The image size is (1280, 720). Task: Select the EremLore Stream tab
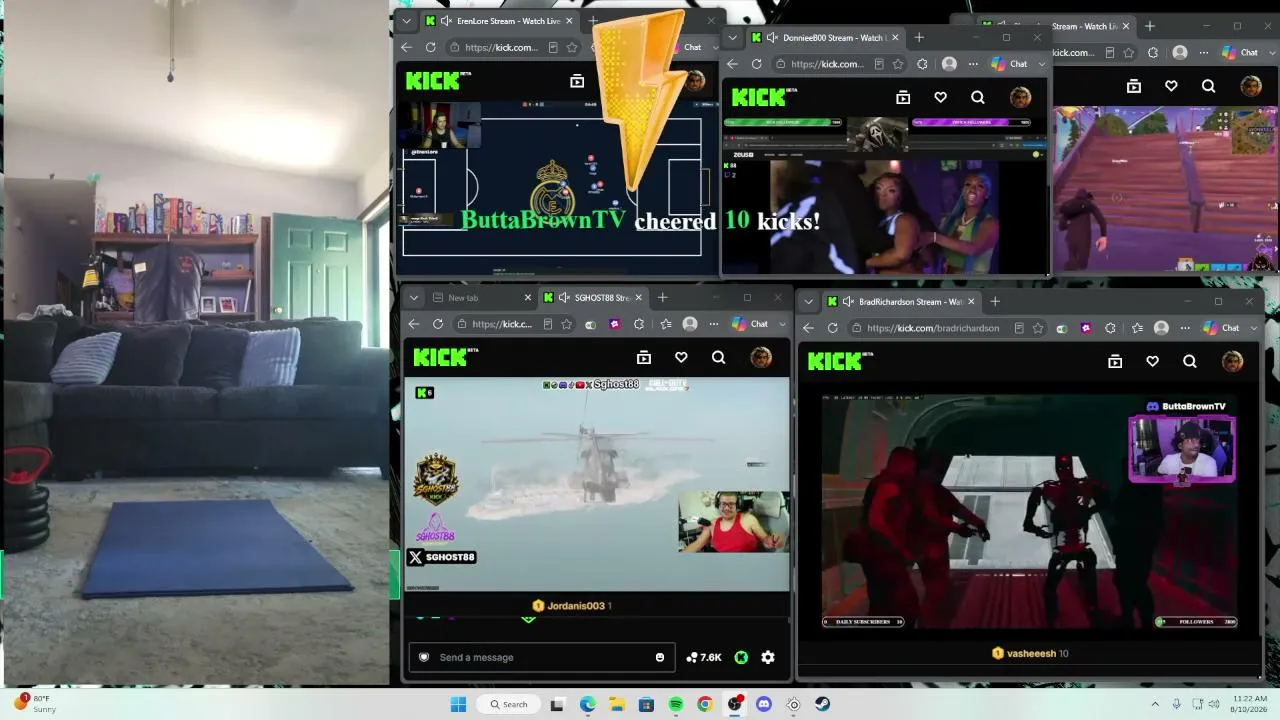pos(499,21)
